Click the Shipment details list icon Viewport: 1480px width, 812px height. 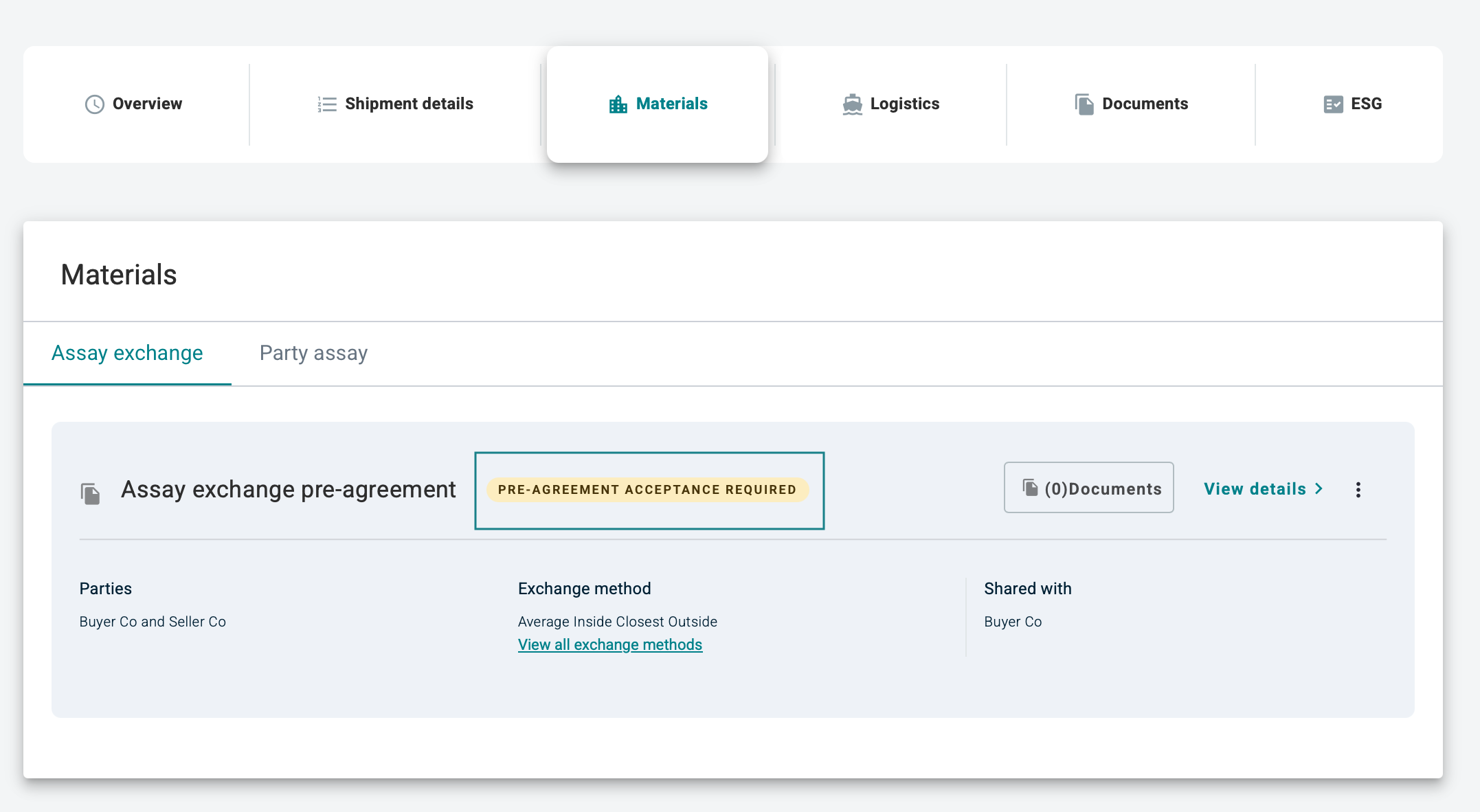click(x=327, y=104)
